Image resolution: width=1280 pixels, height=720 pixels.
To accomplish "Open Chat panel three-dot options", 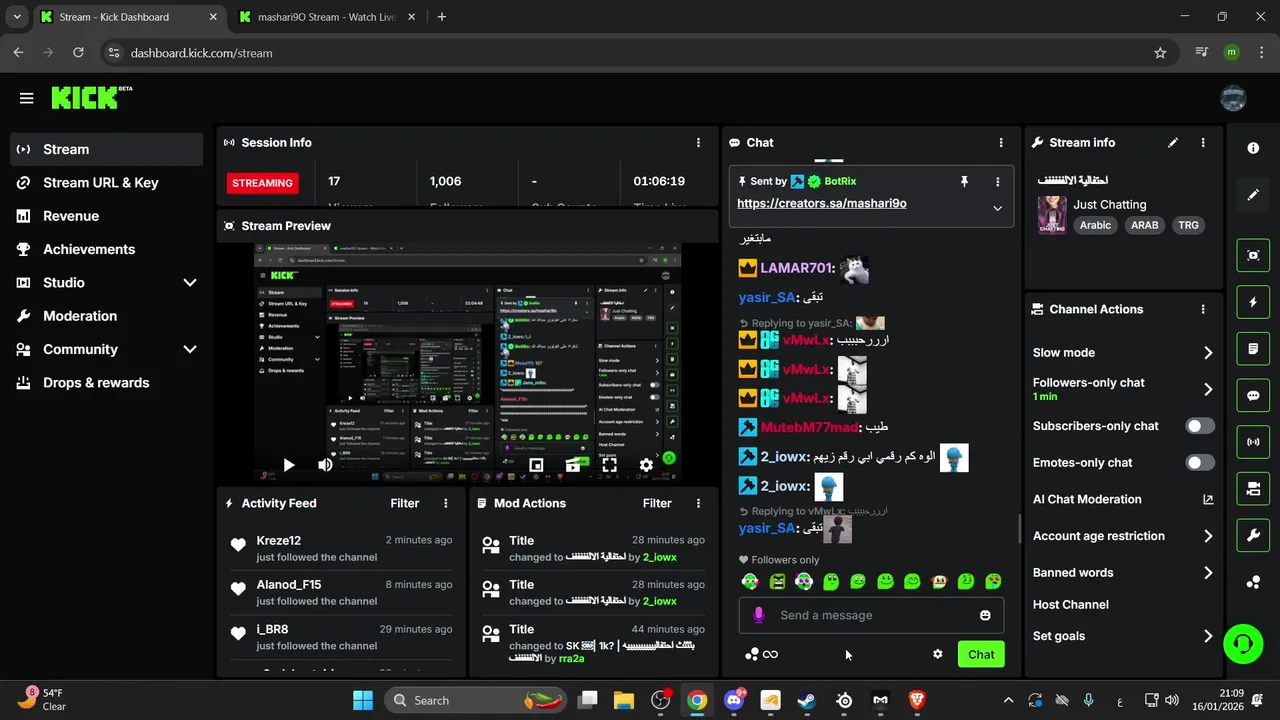I will pyautogui.click(x=1000, y=143).
